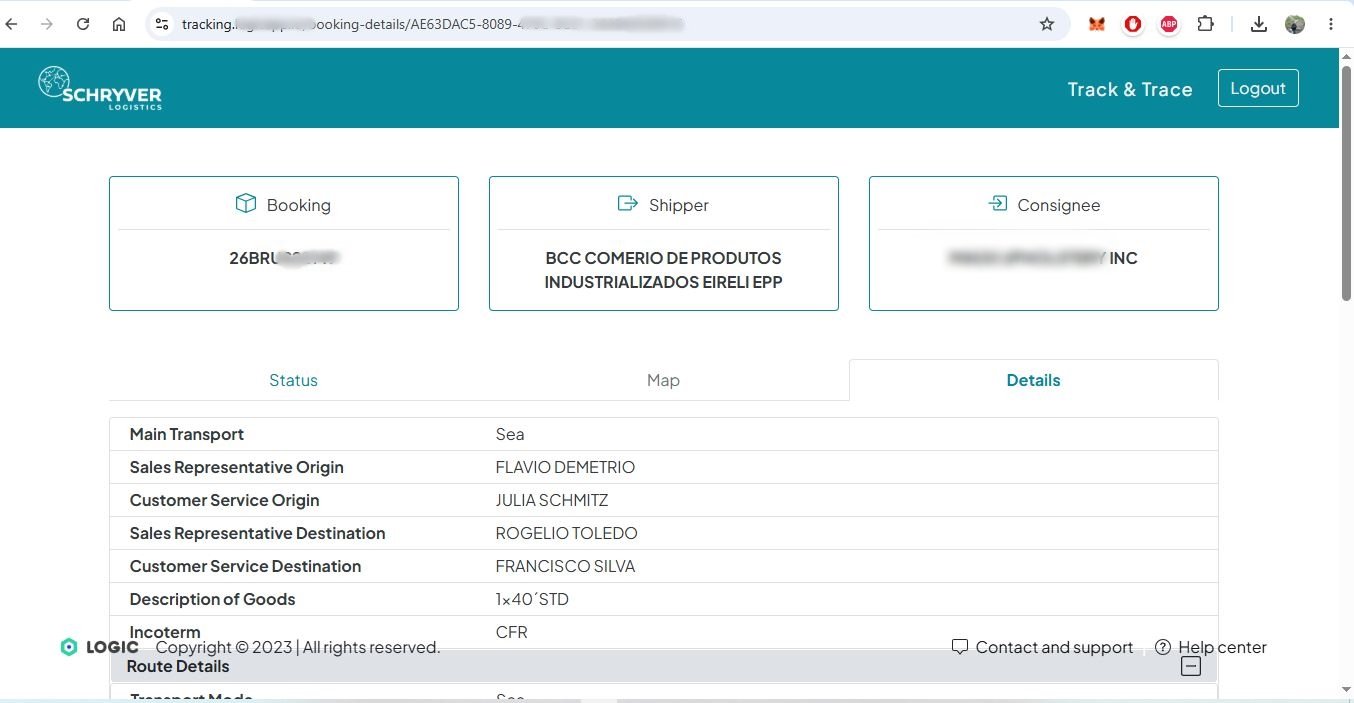Open the Extensions puzzle menu
Screen dimensions: 1354x703
point(1206,24)
